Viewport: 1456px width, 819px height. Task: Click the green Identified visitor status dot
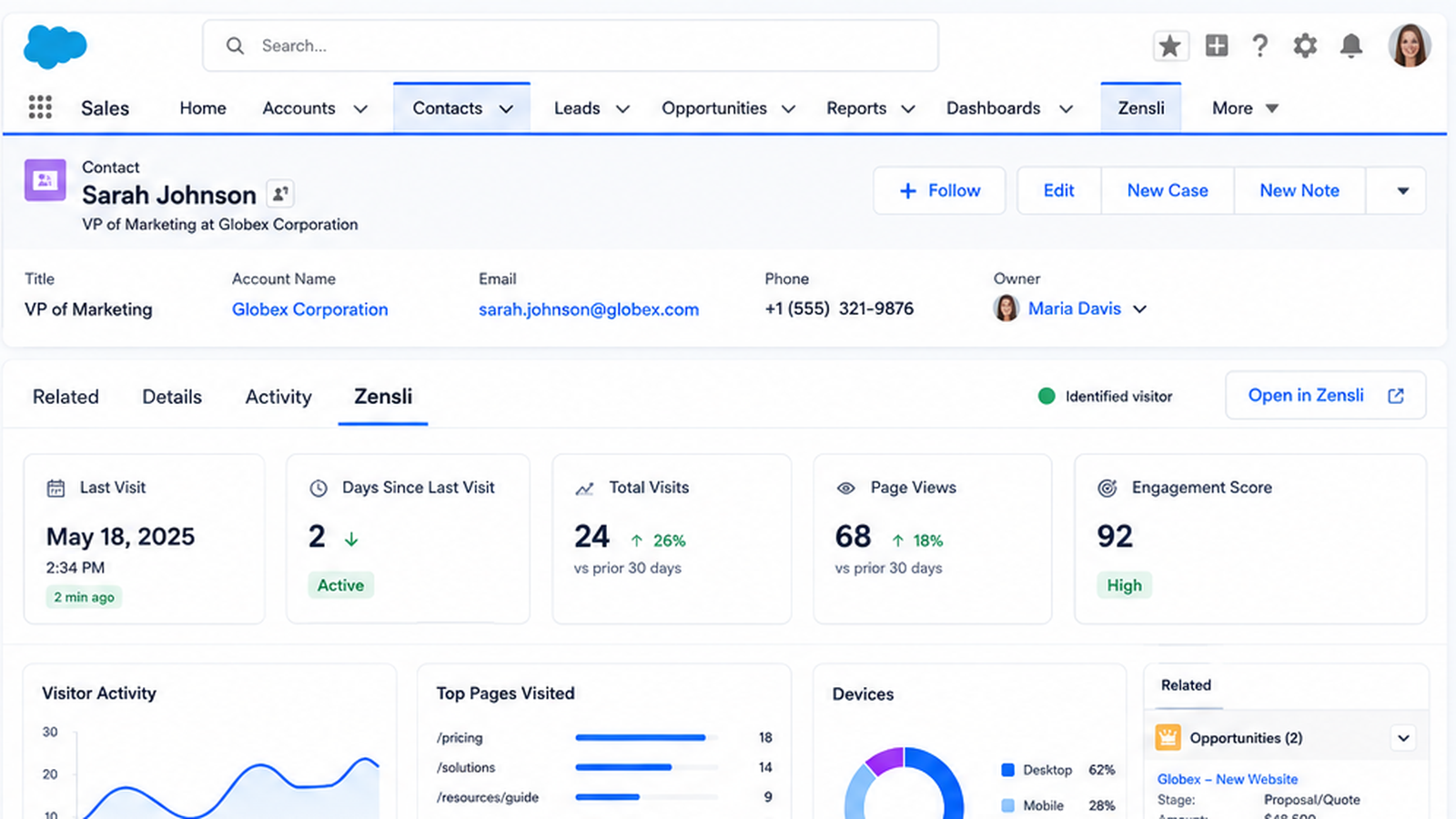[x=1046, y=396]
